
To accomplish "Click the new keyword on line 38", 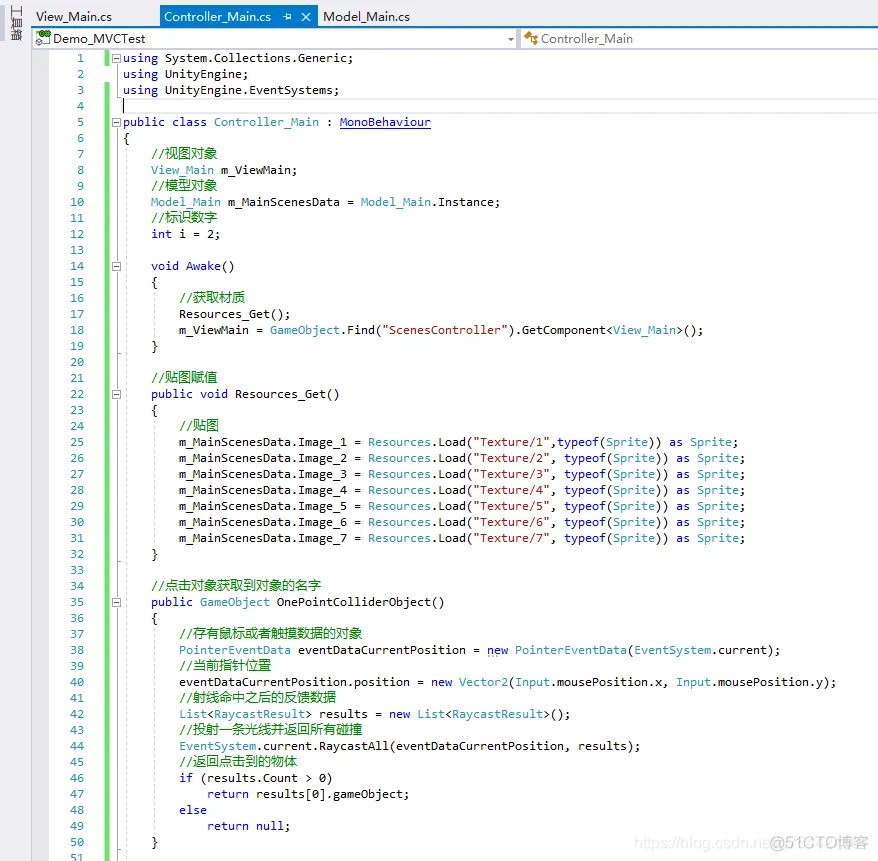I will pyautogui.click(x=497, y=651).
